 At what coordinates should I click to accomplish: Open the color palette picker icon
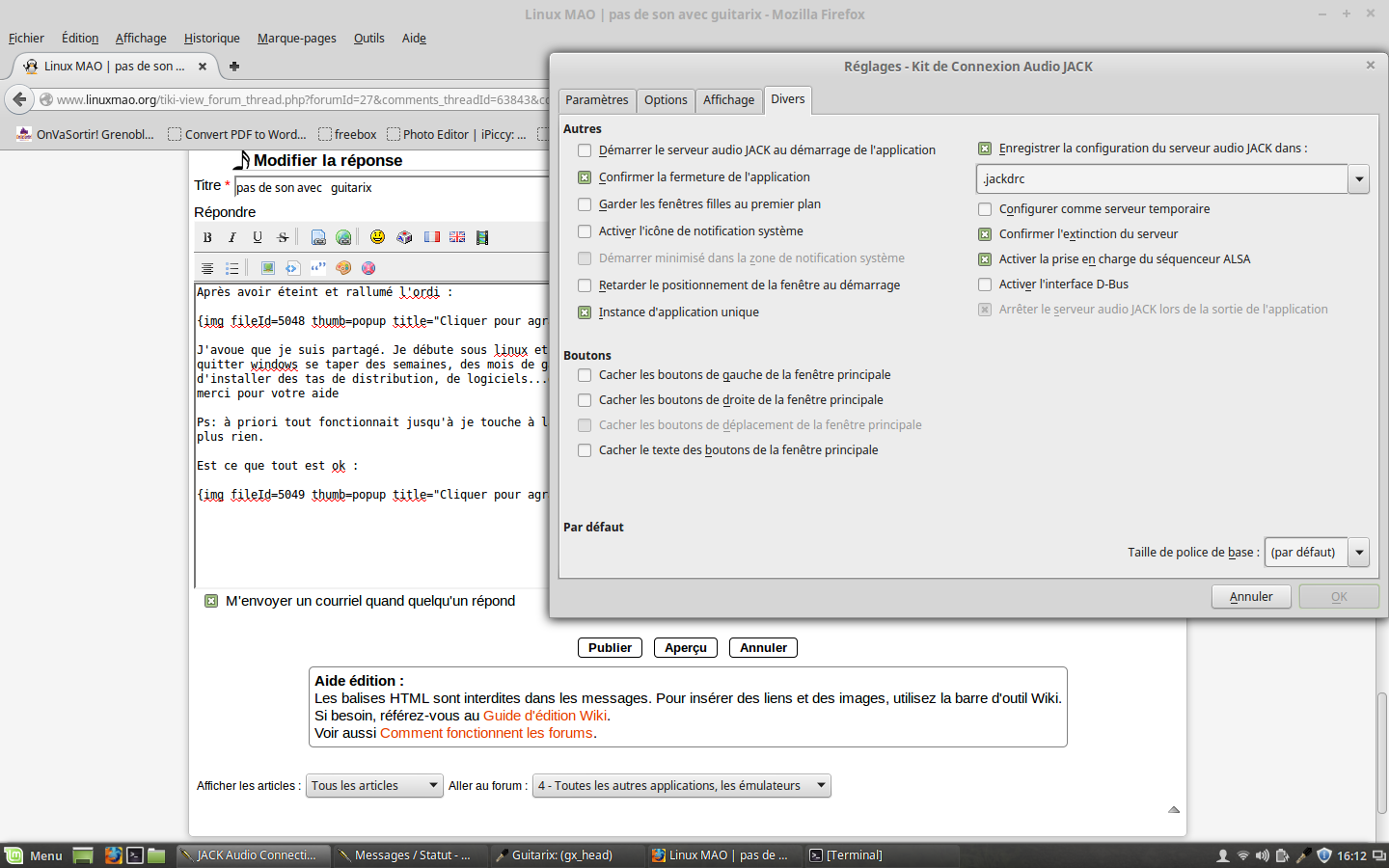[x=343, y=268]
